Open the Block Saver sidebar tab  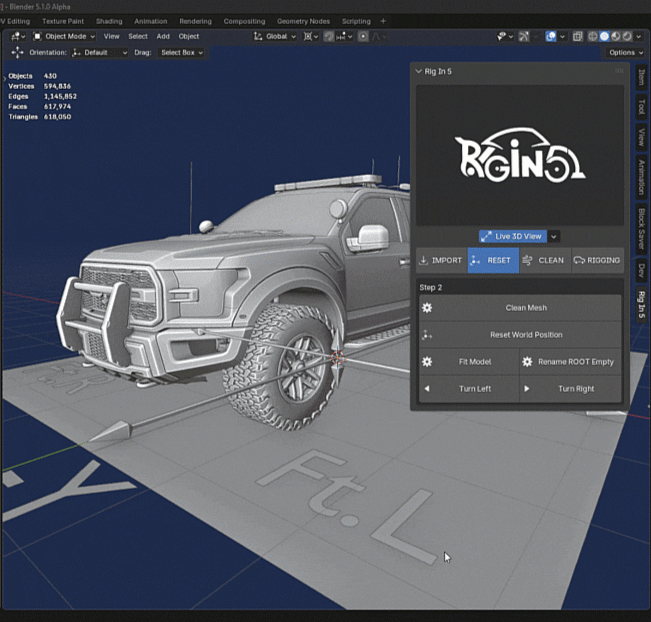point(641,229)
